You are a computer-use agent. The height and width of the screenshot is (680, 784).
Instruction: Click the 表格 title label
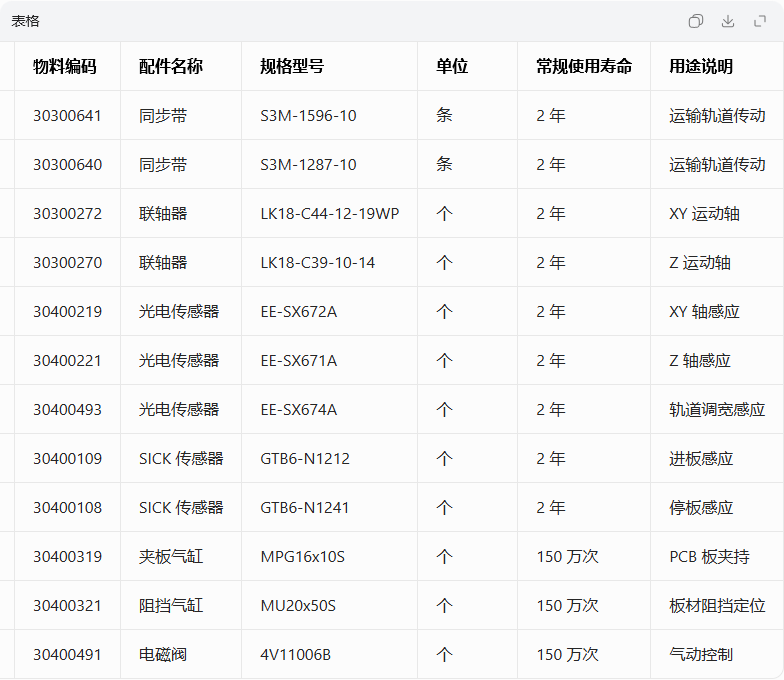coord(26,21)
